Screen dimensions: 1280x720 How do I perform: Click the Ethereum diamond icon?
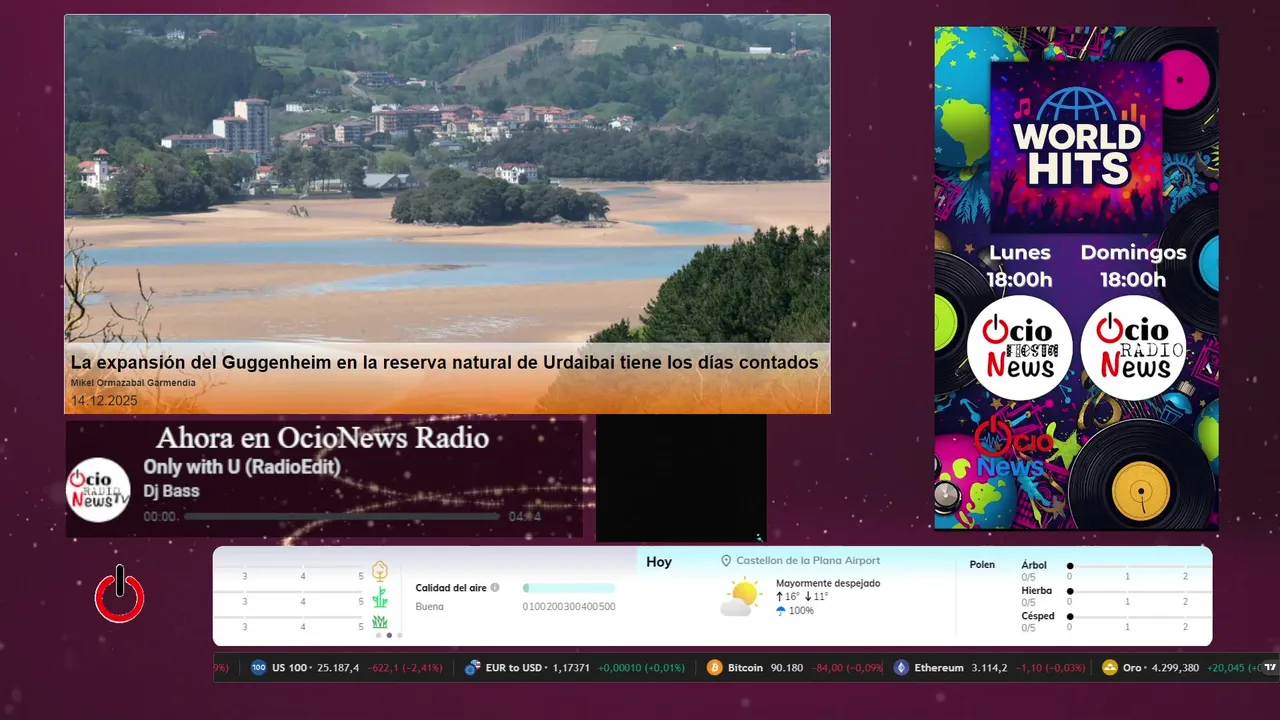(901, 667)
